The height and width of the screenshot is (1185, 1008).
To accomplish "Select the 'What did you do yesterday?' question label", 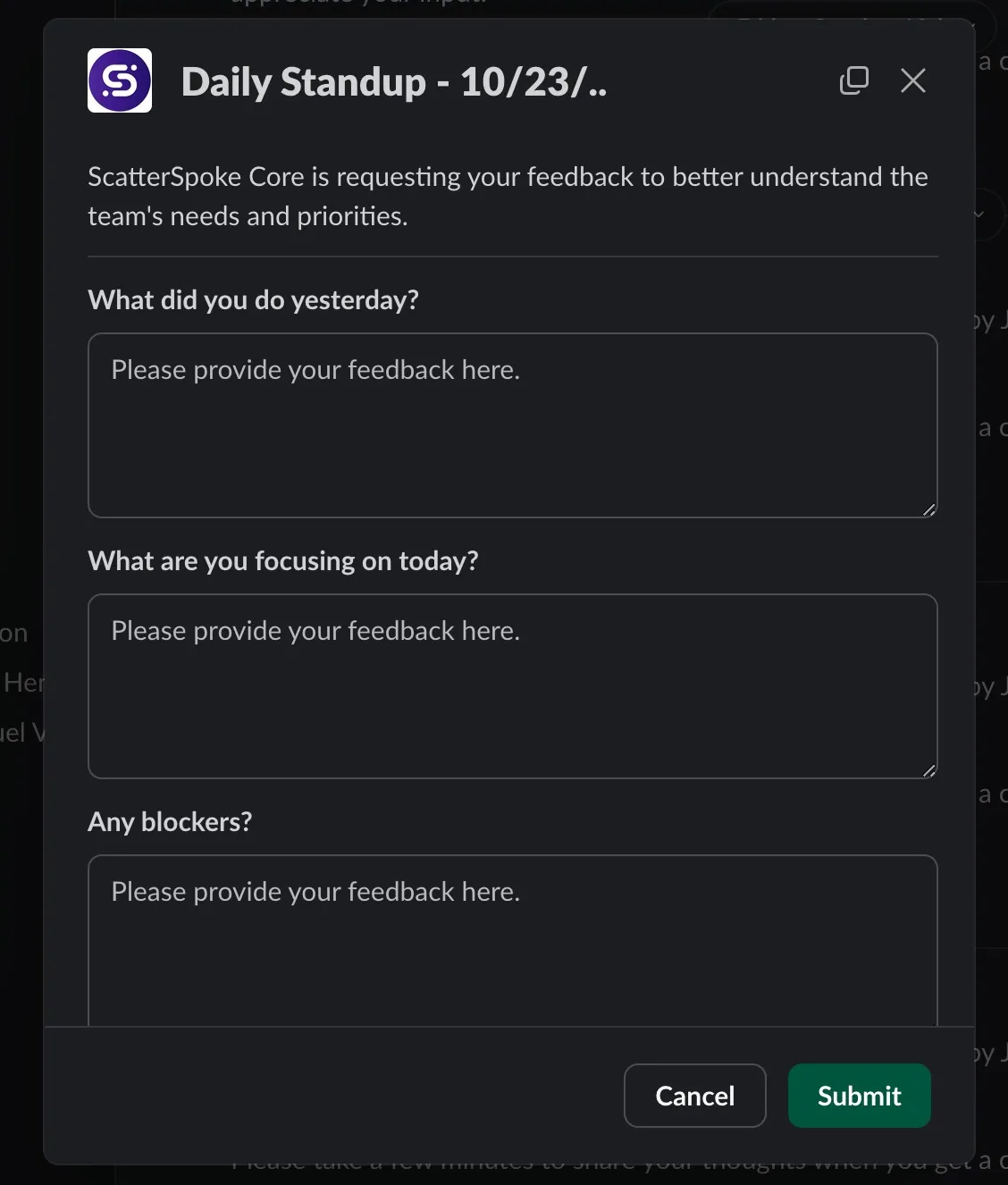I will 253,299.
